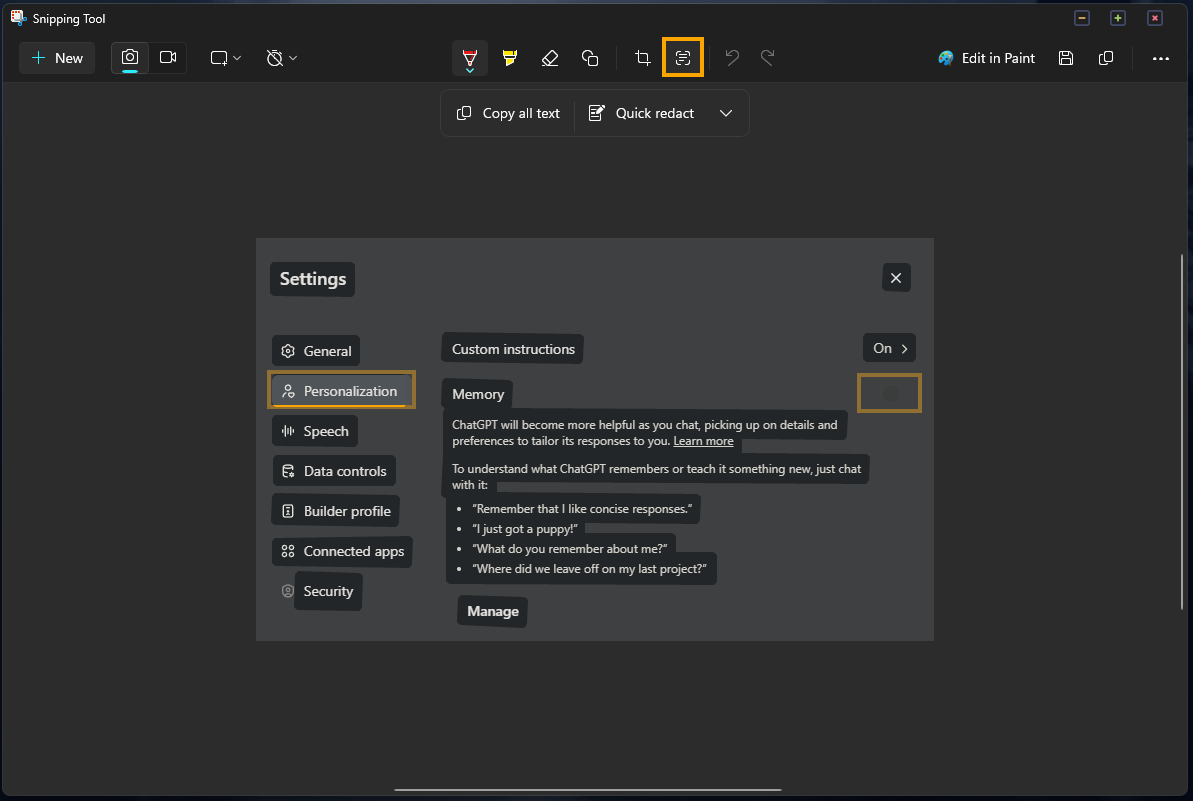Toggle the Text actions tool
Viewport: 1193px width, 801px height.
(x=682, y=58)
